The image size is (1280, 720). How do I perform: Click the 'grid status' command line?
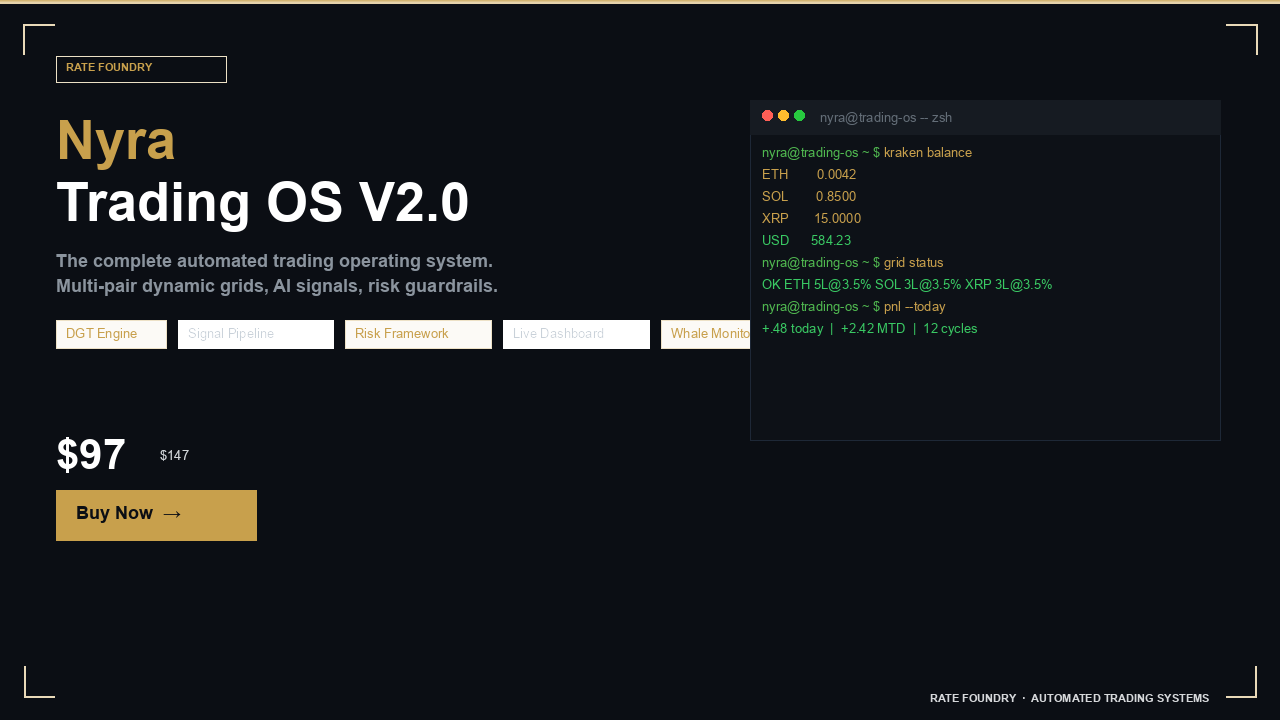(x=853, y=263)
